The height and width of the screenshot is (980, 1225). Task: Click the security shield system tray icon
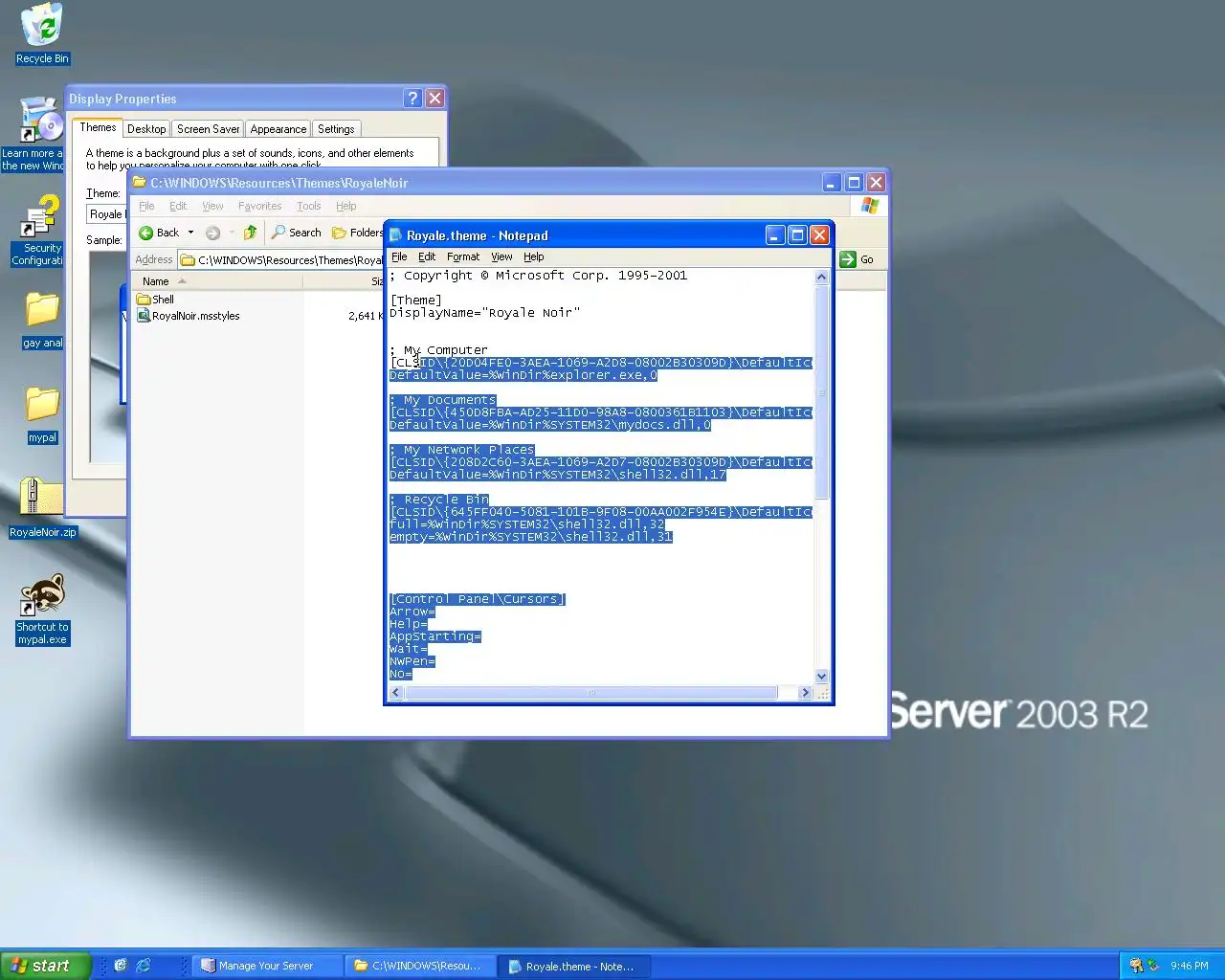click(1136, 966)
